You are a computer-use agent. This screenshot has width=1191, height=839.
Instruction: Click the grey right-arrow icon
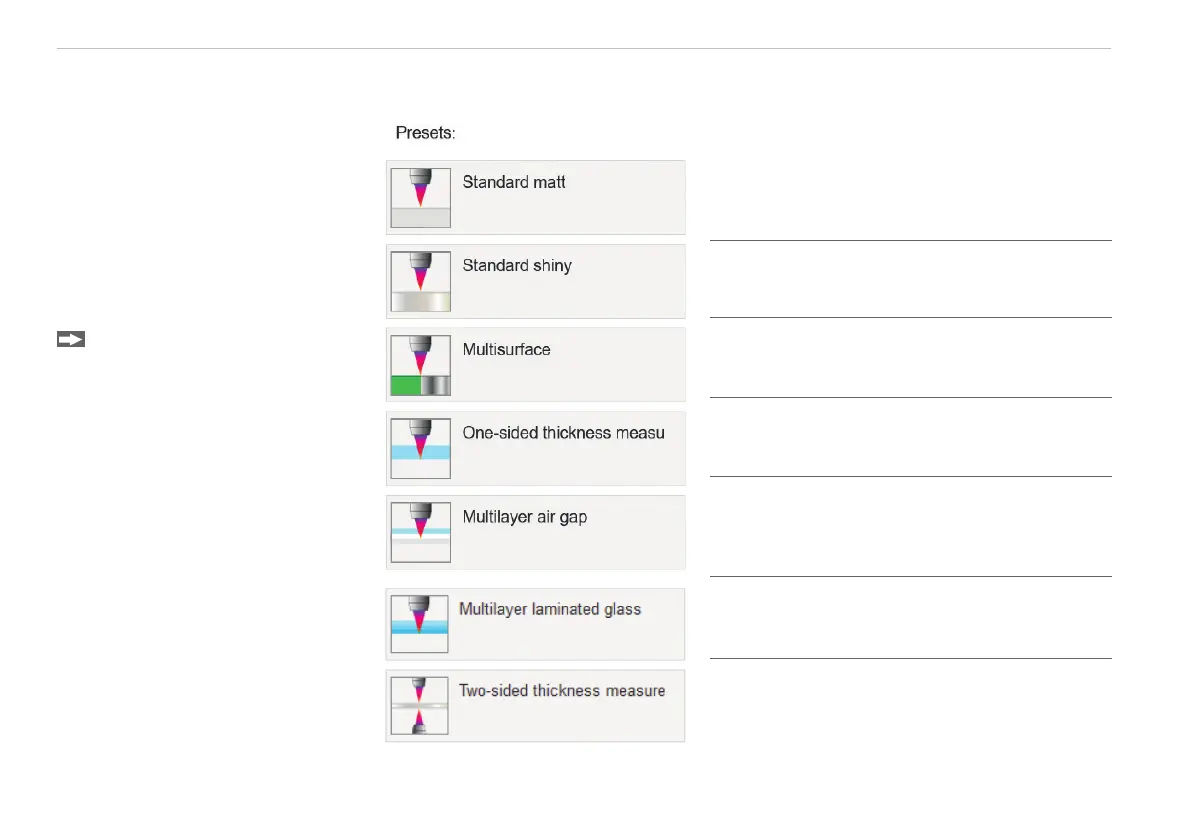(x=71, y=339)
